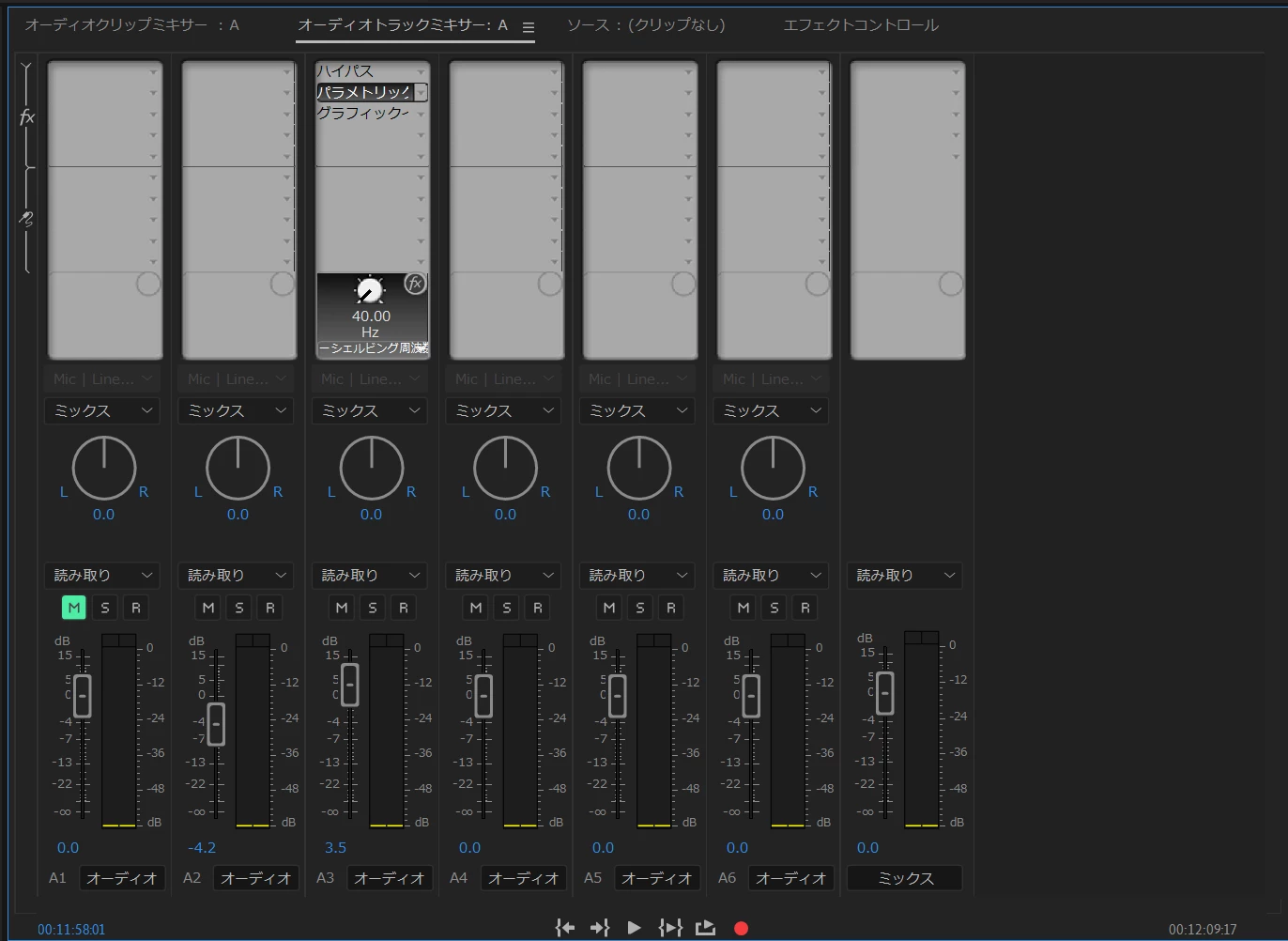Click Go to Out point transport icon

point(600,928)
